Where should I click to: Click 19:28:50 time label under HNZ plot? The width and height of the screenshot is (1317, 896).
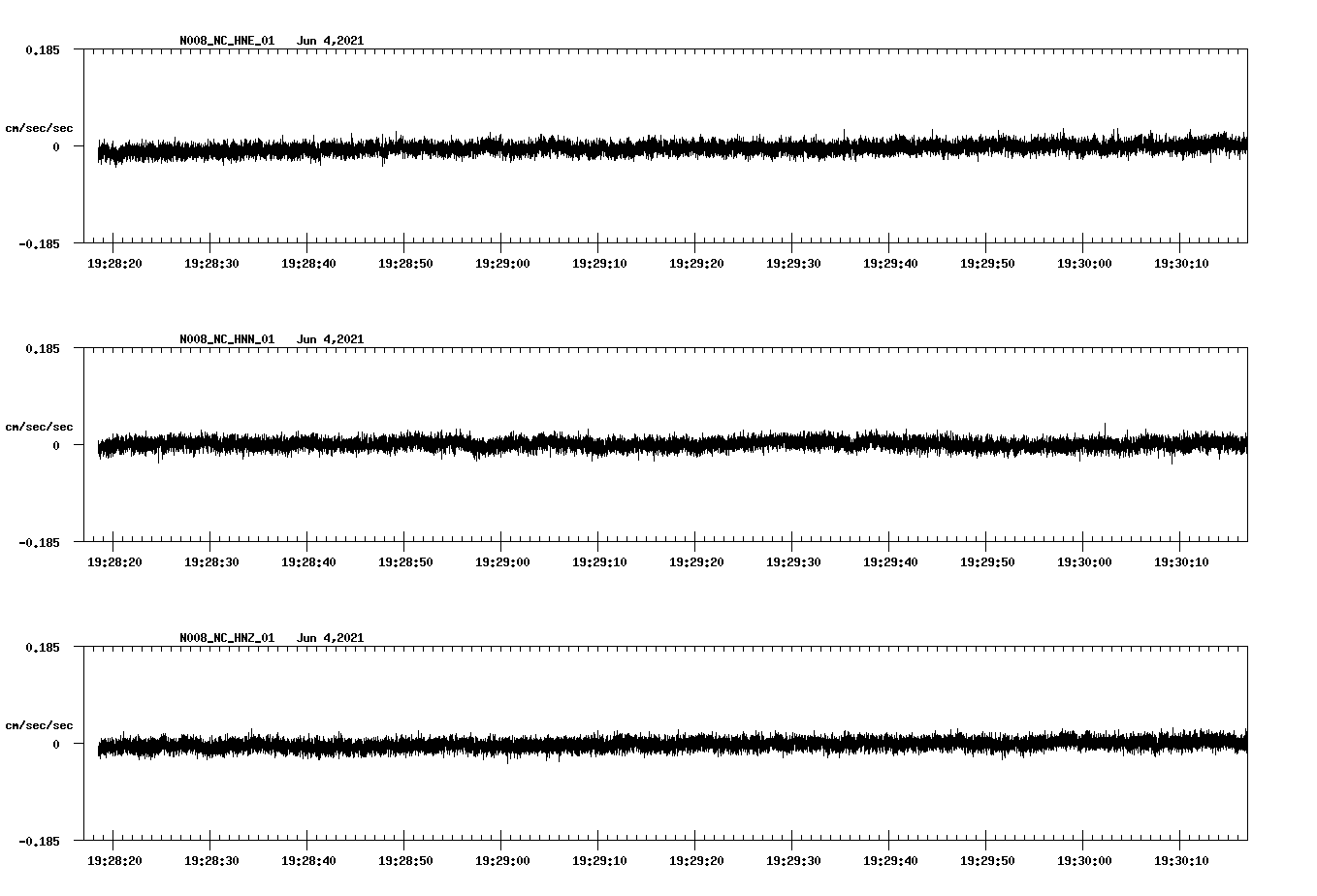[x=404, y=860]
